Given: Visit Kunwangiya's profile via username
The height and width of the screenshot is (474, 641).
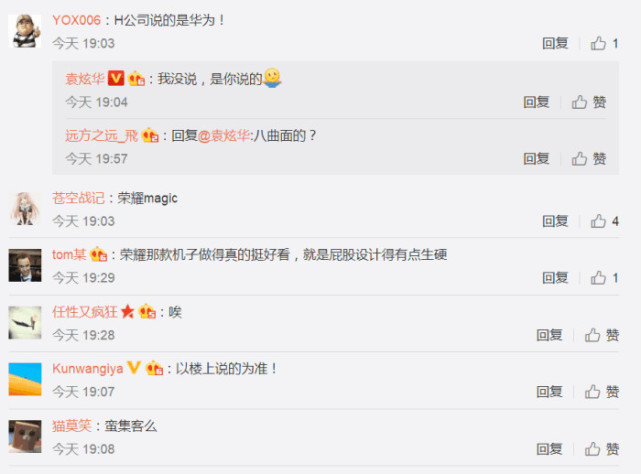Looking at the screenshot, I should click(x=87, y=368).
